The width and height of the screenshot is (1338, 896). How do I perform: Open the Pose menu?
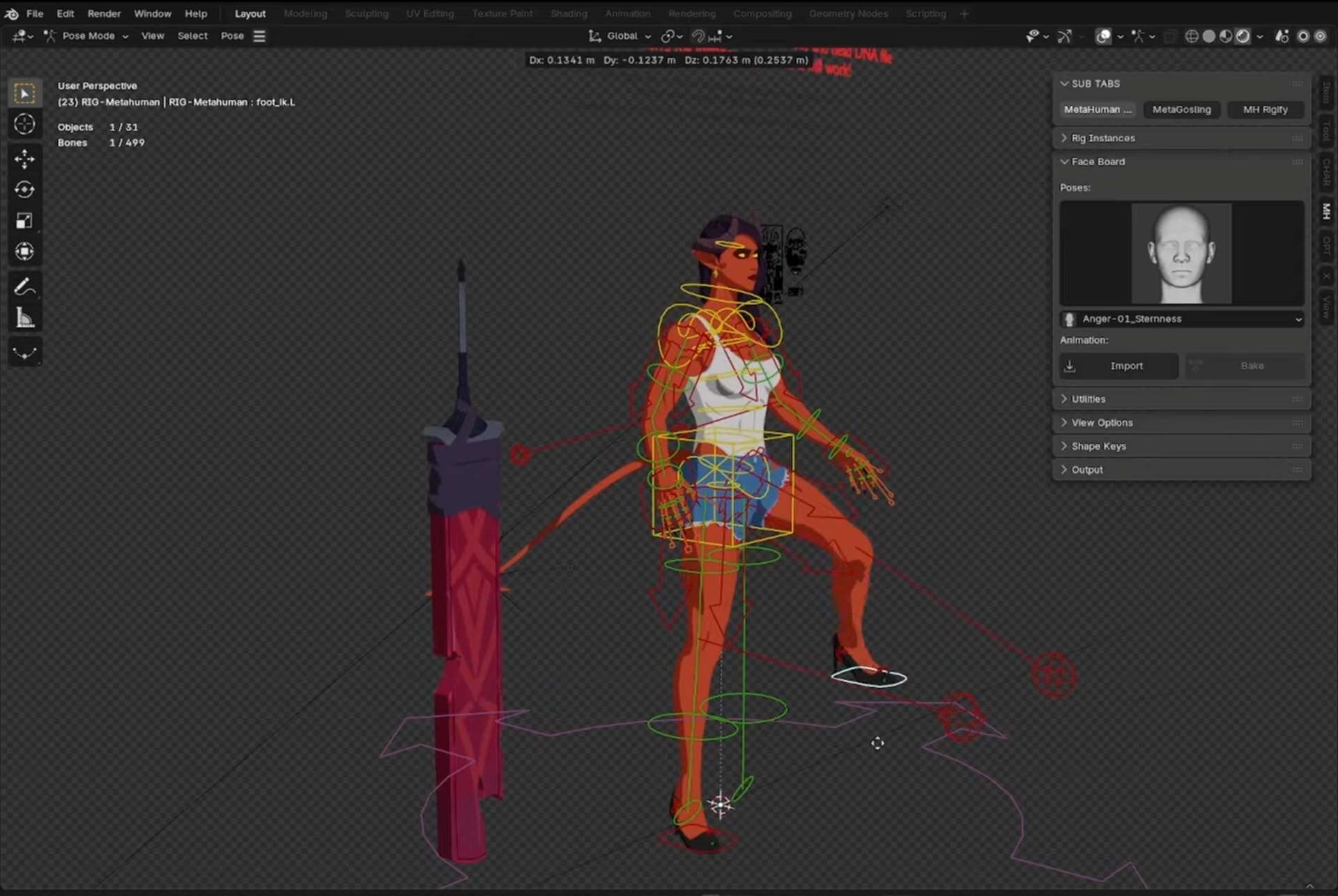coord(232,36)
